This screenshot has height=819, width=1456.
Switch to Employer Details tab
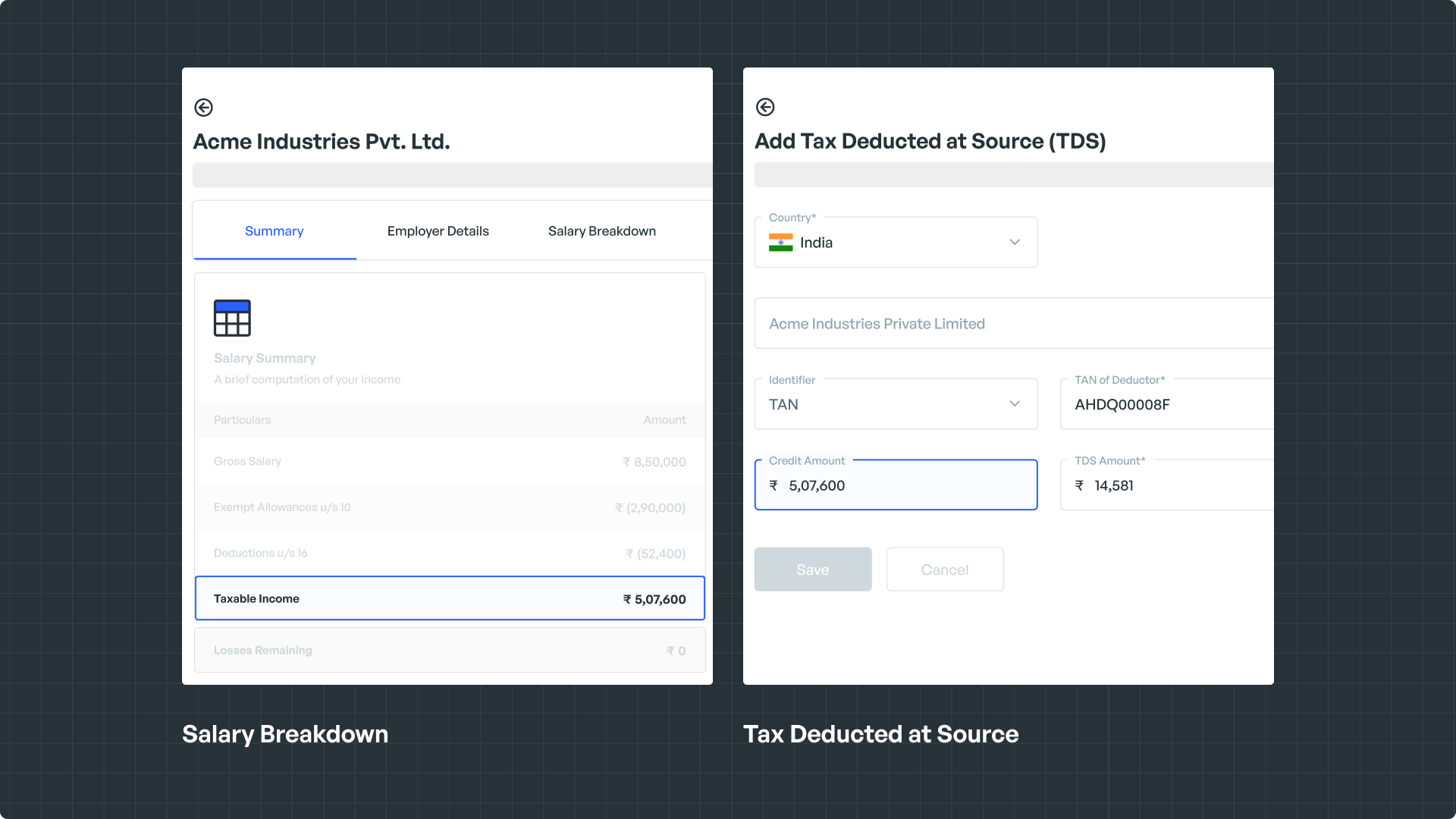tap(438, 231)
